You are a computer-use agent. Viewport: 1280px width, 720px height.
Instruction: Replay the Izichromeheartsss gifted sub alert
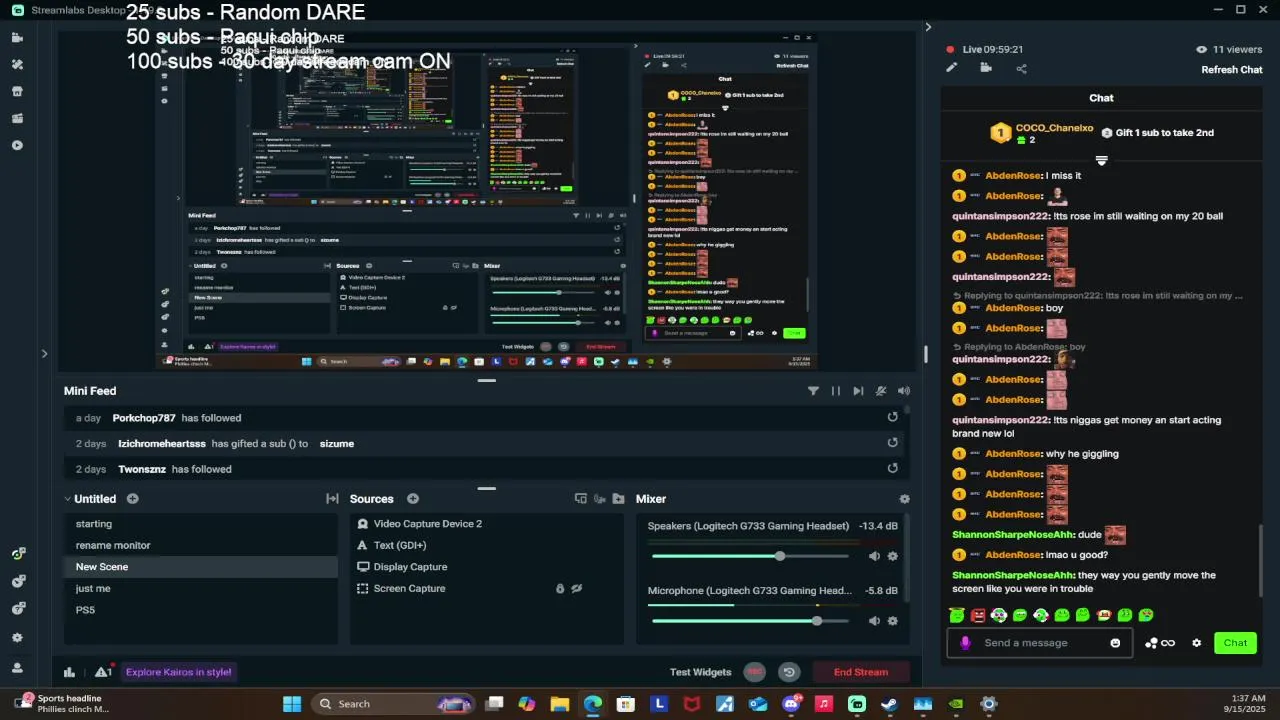[893, 443]
